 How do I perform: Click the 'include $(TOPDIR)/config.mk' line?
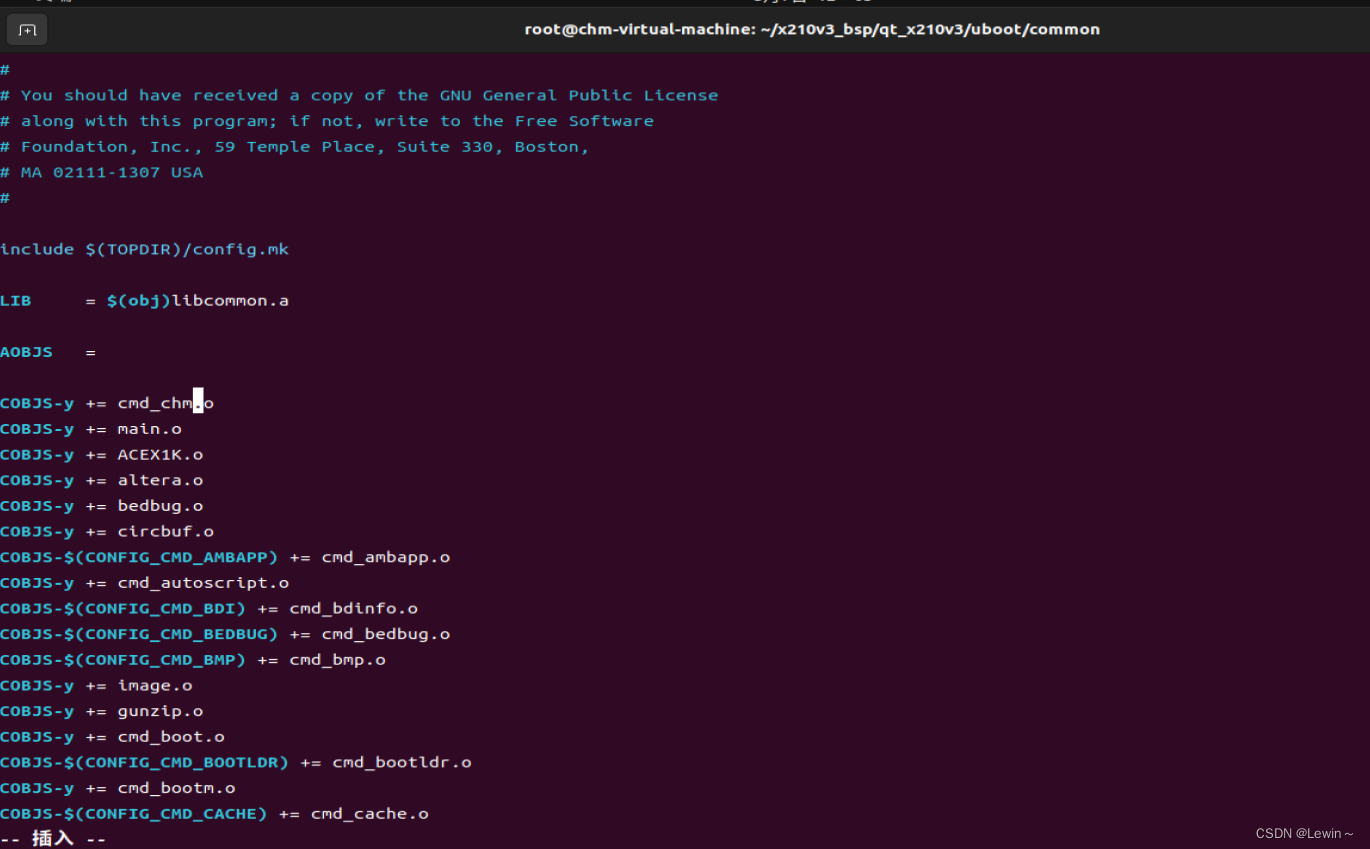point(145,249)
